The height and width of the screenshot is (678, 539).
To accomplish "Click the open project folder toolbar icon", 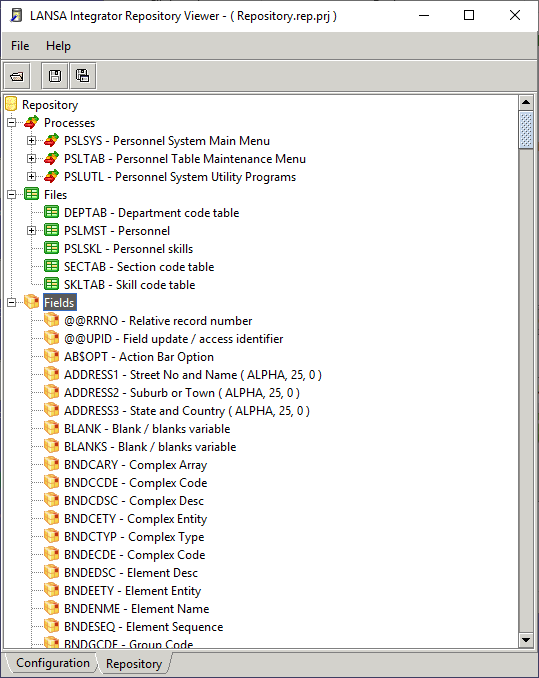I will point(17,77).
